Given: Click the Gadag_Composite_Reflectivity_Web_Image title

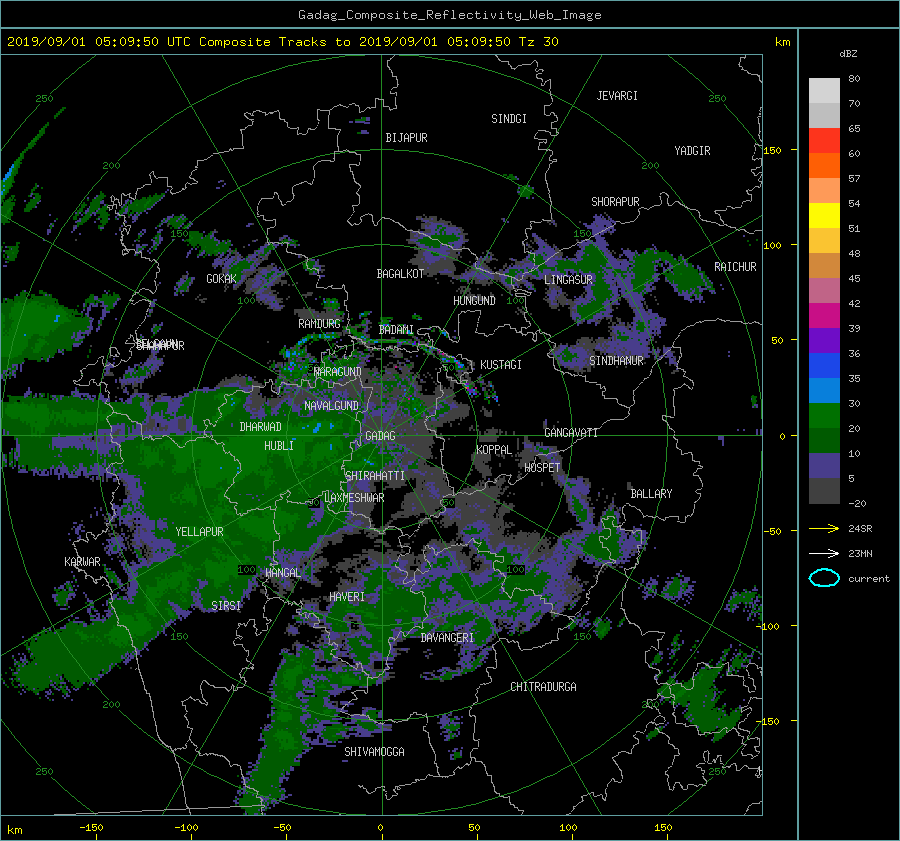Looking at the screenshot, I should point(449,15).
